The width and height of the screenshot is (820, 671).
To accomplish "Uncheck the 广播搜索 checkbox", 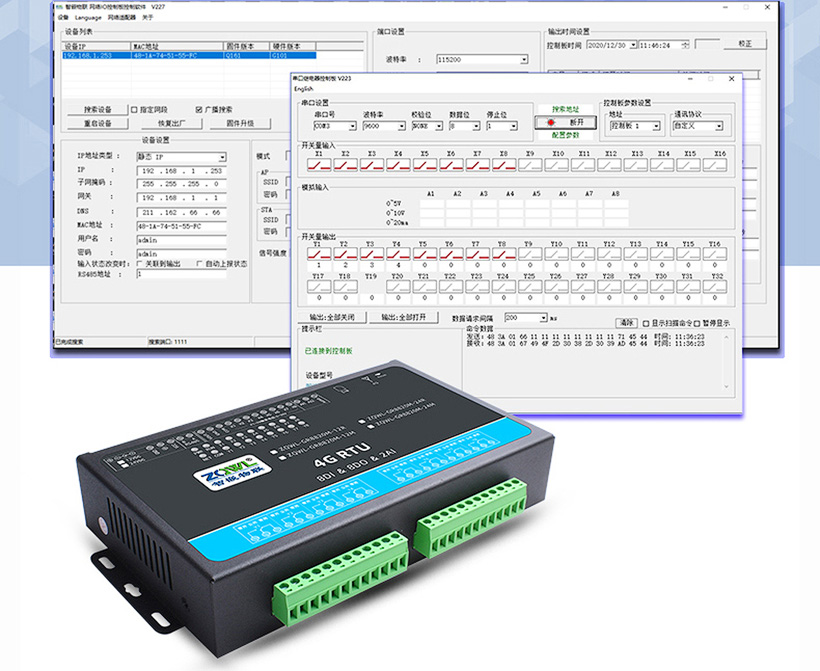I will coord(200,109).
